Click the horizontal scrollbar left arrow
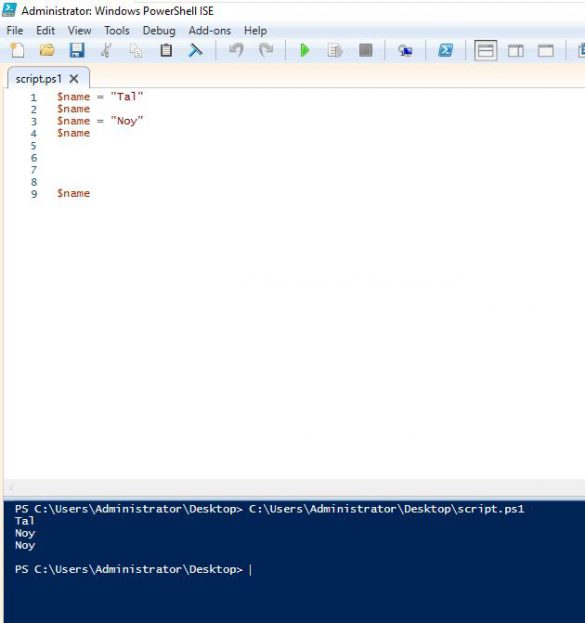The height and width of the screenshot is (623, 585). [12, 488]
